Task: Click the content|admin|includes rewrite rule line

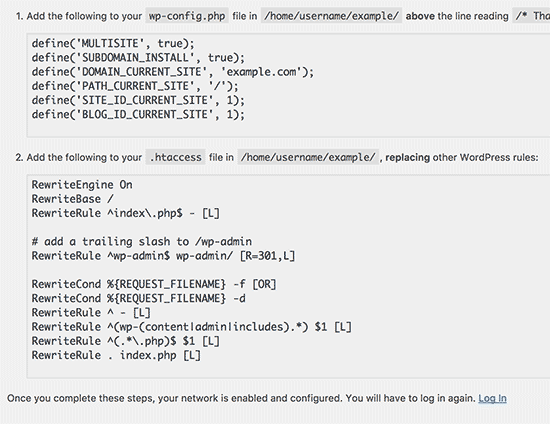Action: point(192,327)
